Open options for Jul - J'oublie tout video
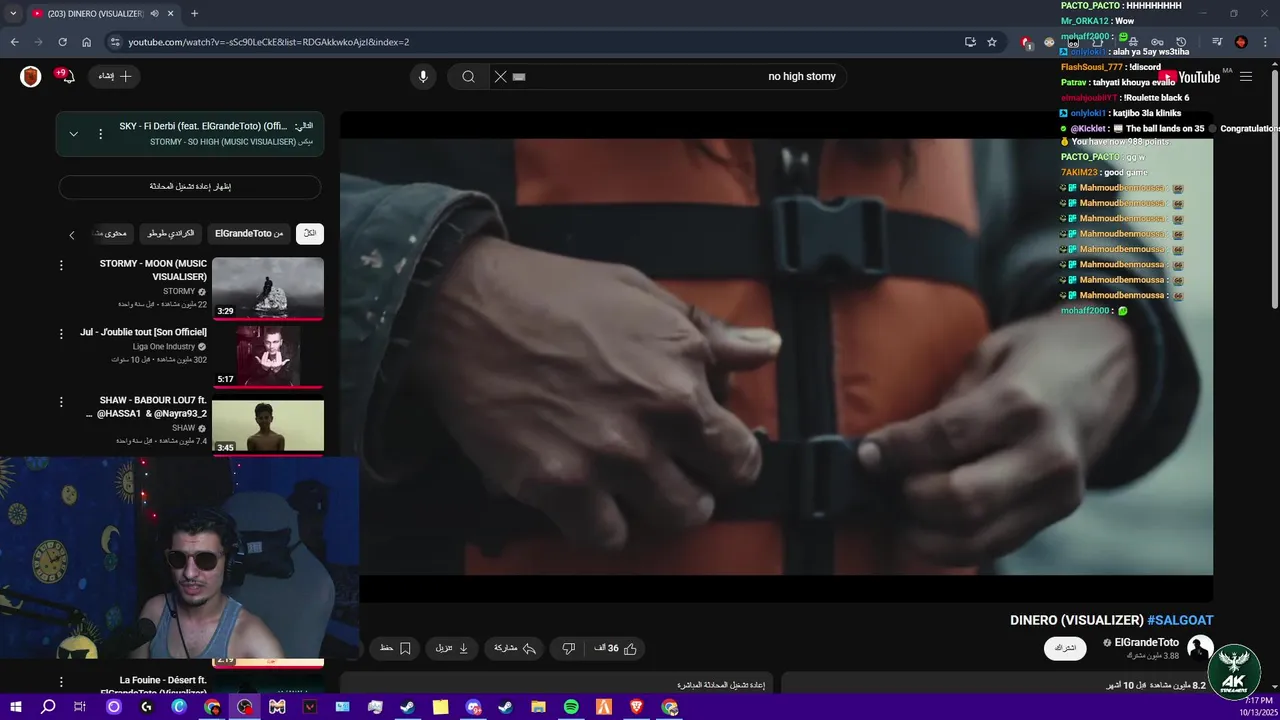Screen dimensions: 1280x720 [61, 333]
